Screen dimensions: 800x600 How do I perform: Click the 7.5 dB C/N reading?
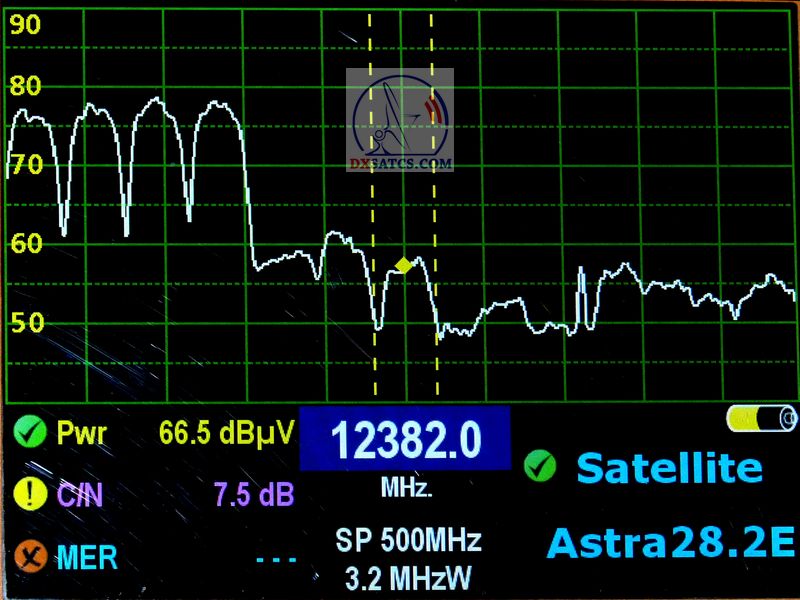[x=253, y=494]
